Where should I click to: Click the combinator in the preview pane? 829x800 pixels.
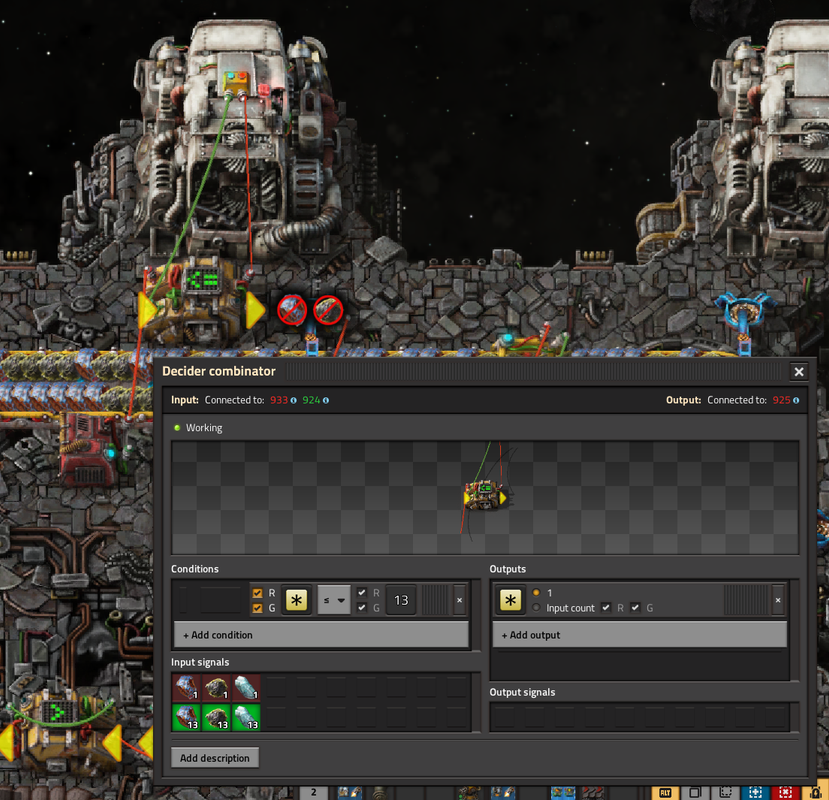click(x=485, y=495)
